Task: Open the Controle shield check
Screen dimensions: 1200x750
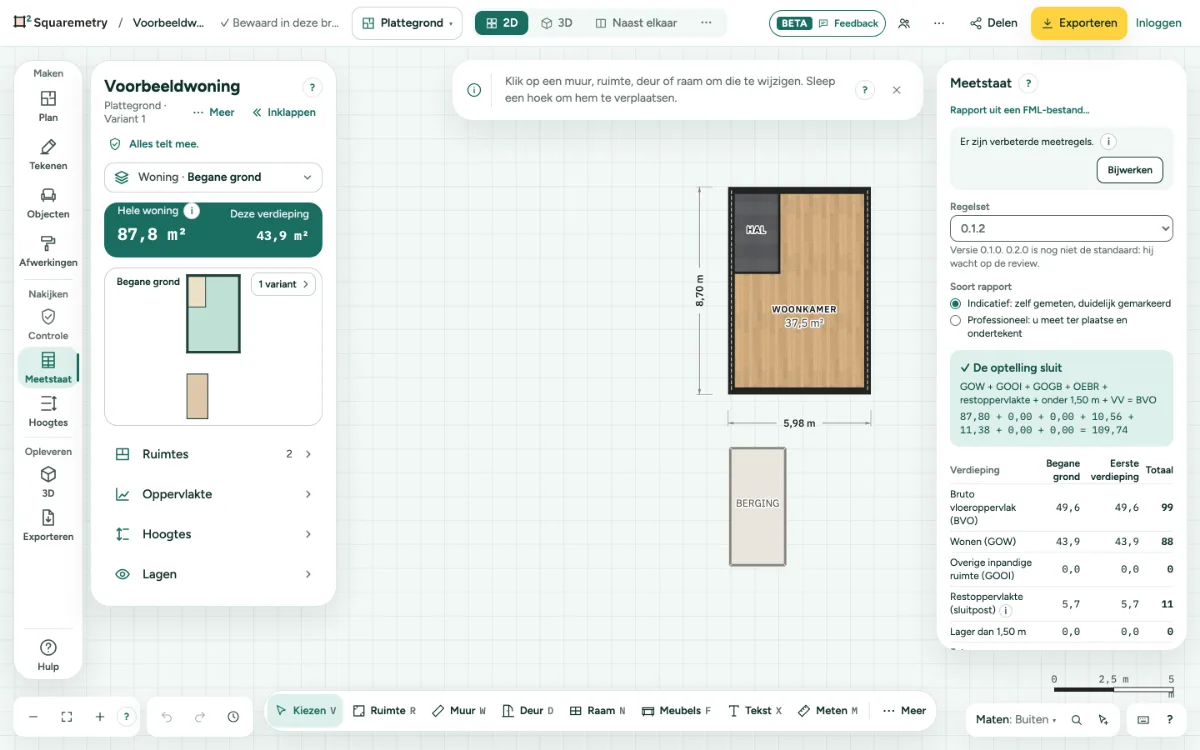Action: [x=48, y=324]
